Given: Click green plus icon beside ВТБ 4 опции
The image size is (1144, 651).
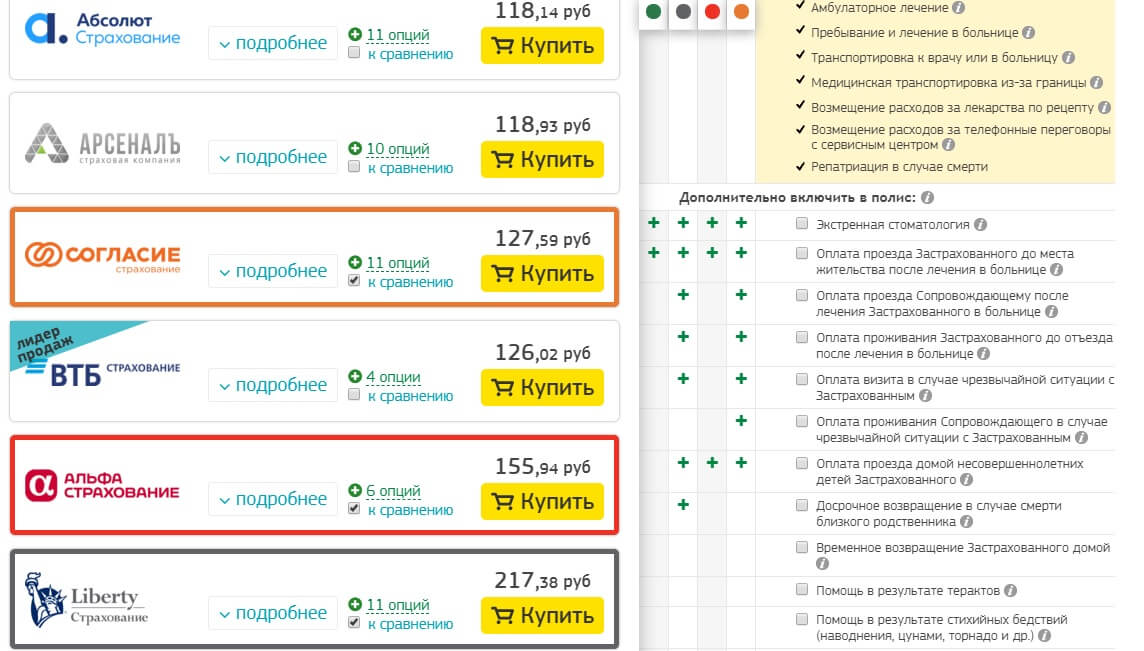Looking at the screenshot, I should (355, 376).
